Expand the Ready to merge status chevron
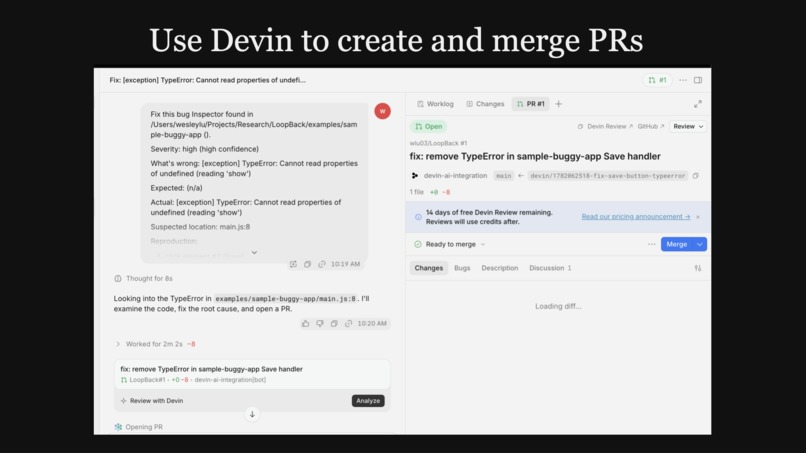806x453 pixels. pos(483,244)
